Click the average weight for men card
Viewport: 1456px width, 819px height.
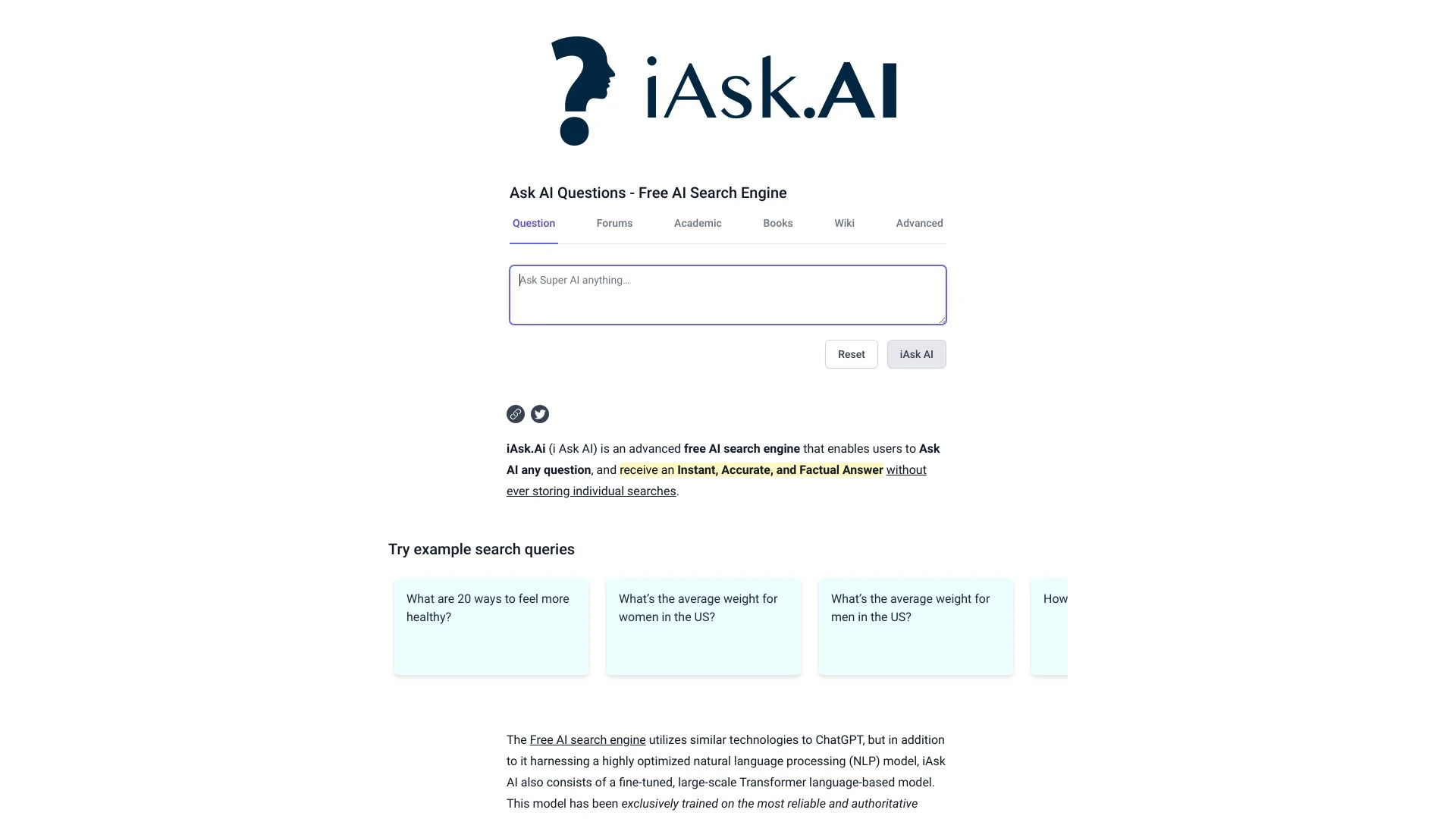916,626
